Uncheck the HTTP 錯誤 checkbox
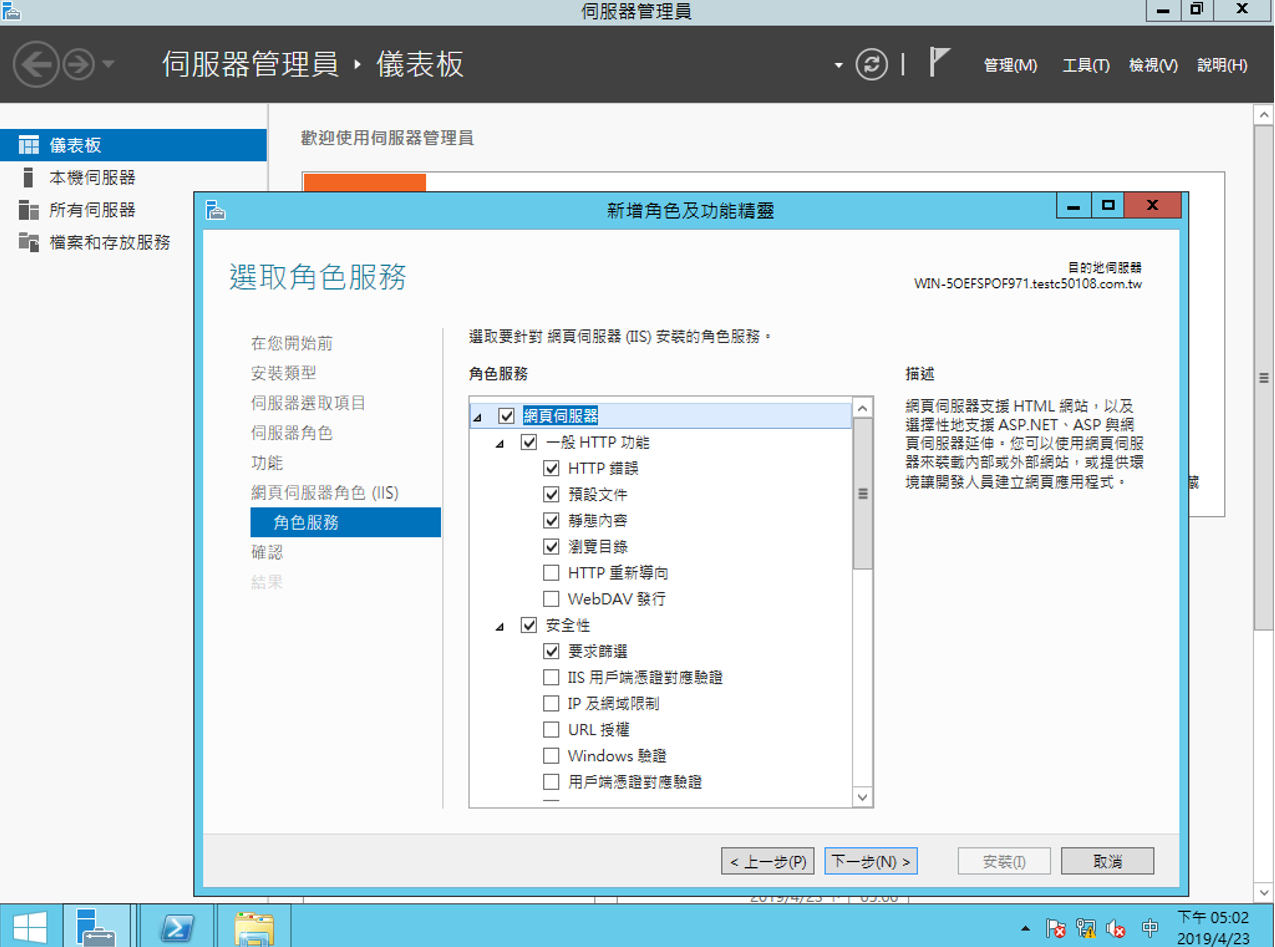 coord(551,468)
